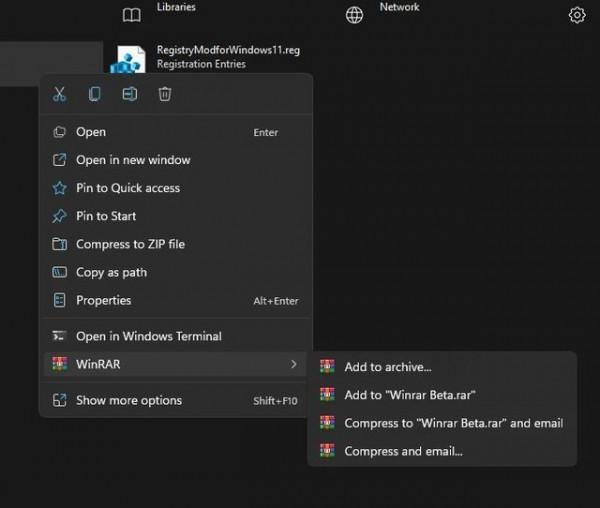Choose Pin to Start
The width and height of the screenshot is (600, 508).
176,216
